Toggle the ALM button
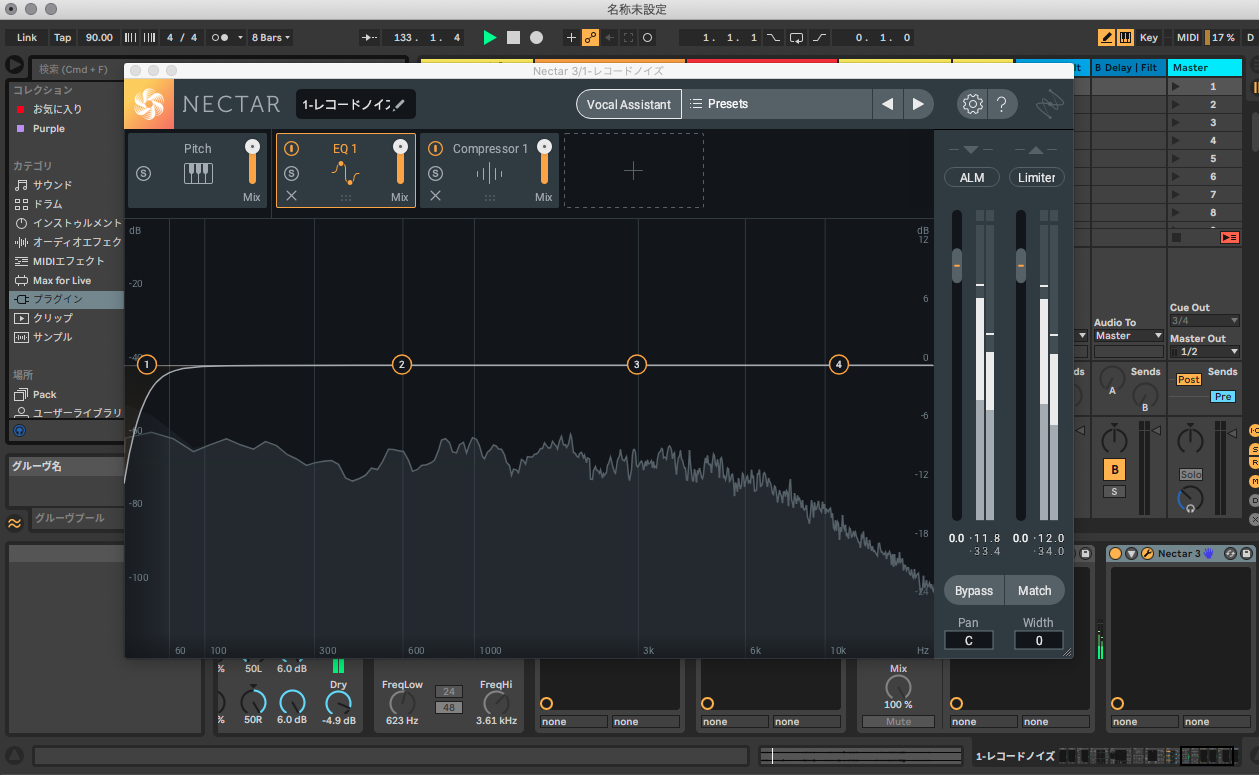Image resolution: width=1259 pixels, height=775 pixels. click(972, 177)
